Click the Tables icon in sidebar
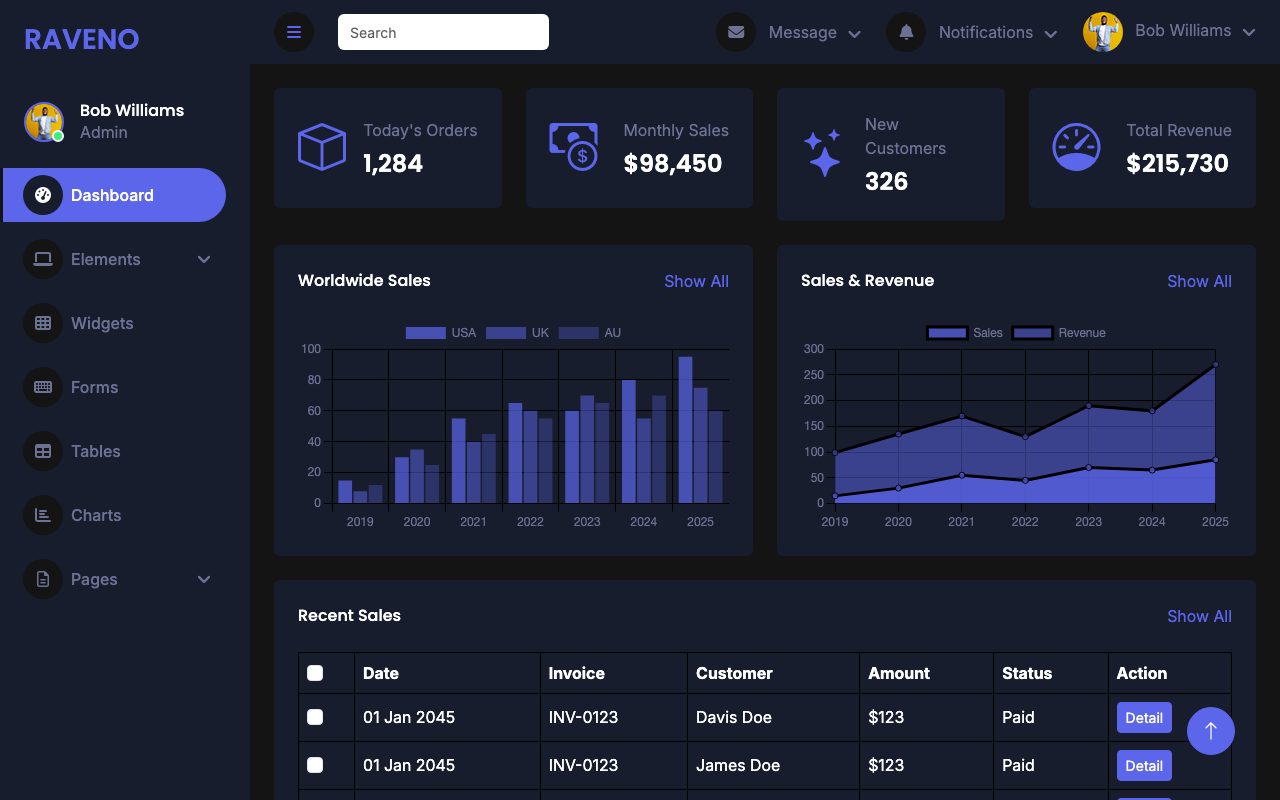 [43, 451]
